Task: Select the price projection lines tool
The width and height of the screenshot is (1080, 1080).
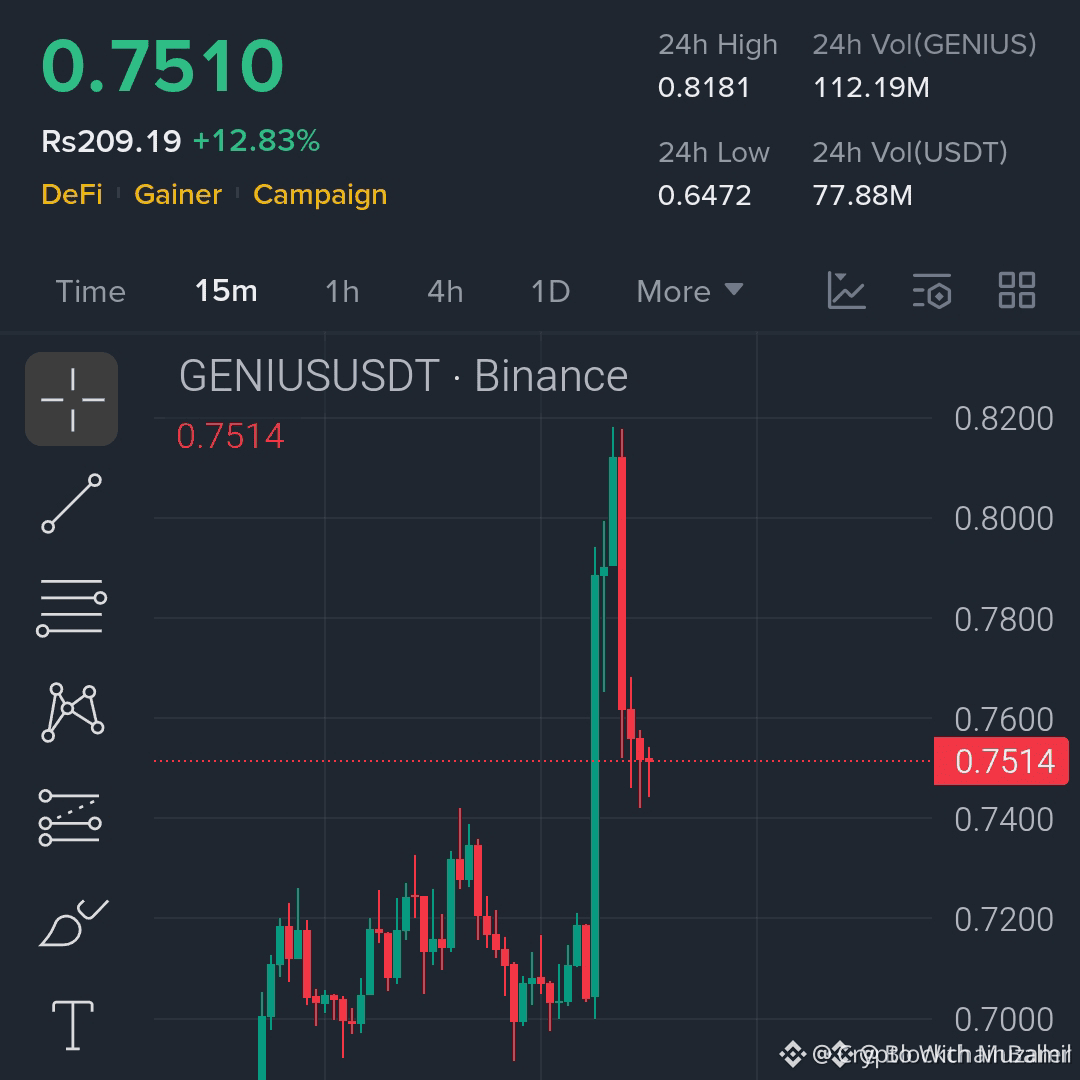Action: coord(70,818)
